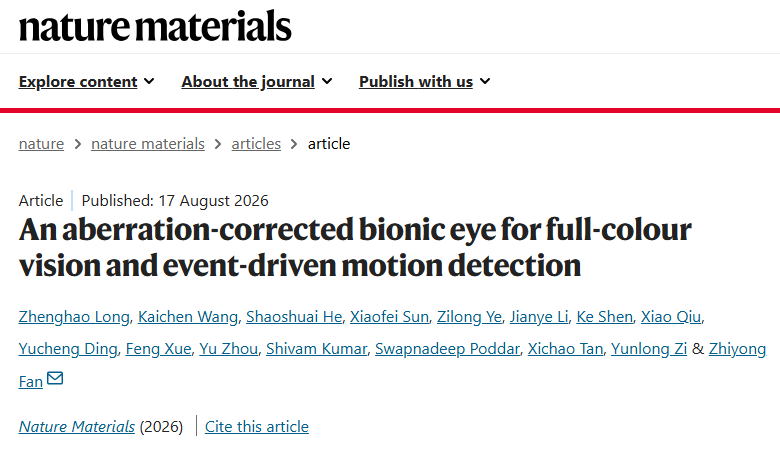
Task: Click author Zilong Ye
Action: pyautogui.click(x=470, y=317)
